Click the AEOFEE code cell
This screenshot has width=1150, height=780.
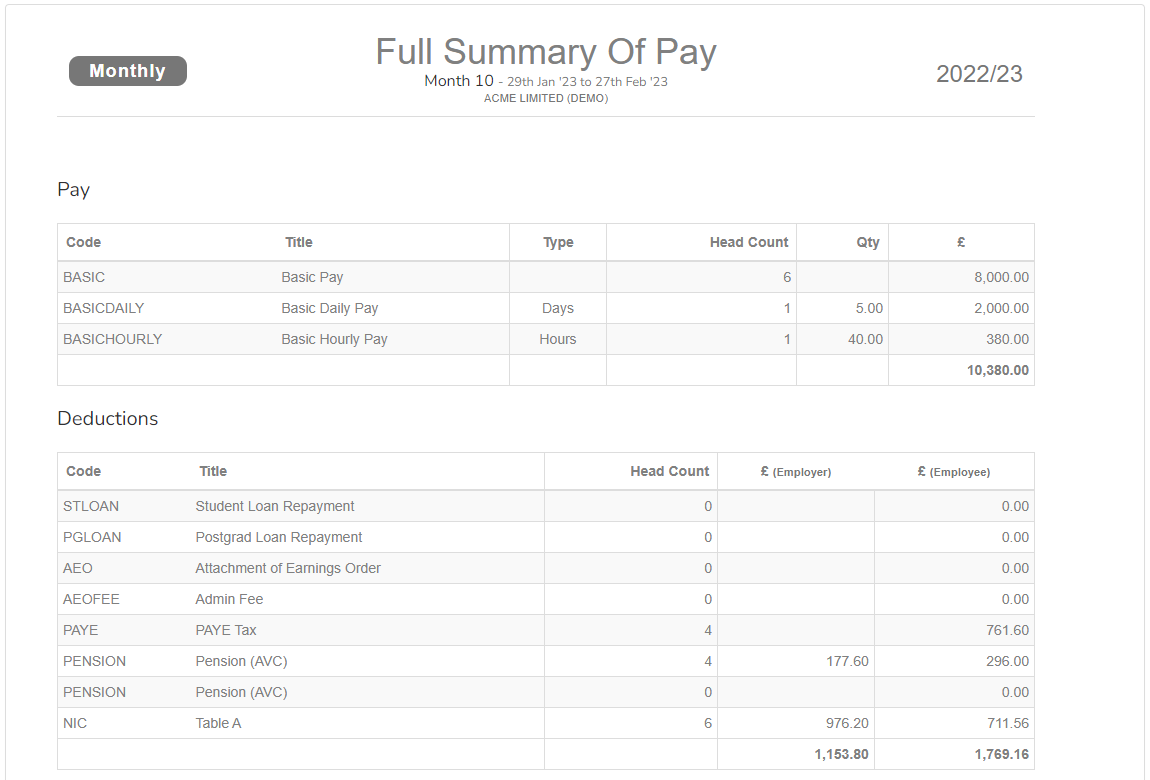pos(91,599)
